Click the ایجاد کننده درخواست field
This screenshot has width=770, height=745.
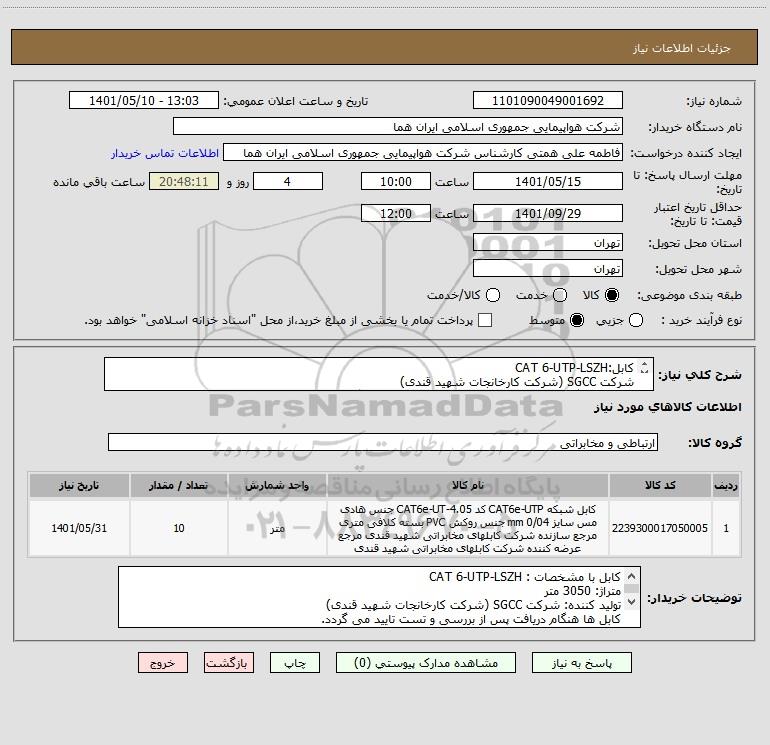423,153
